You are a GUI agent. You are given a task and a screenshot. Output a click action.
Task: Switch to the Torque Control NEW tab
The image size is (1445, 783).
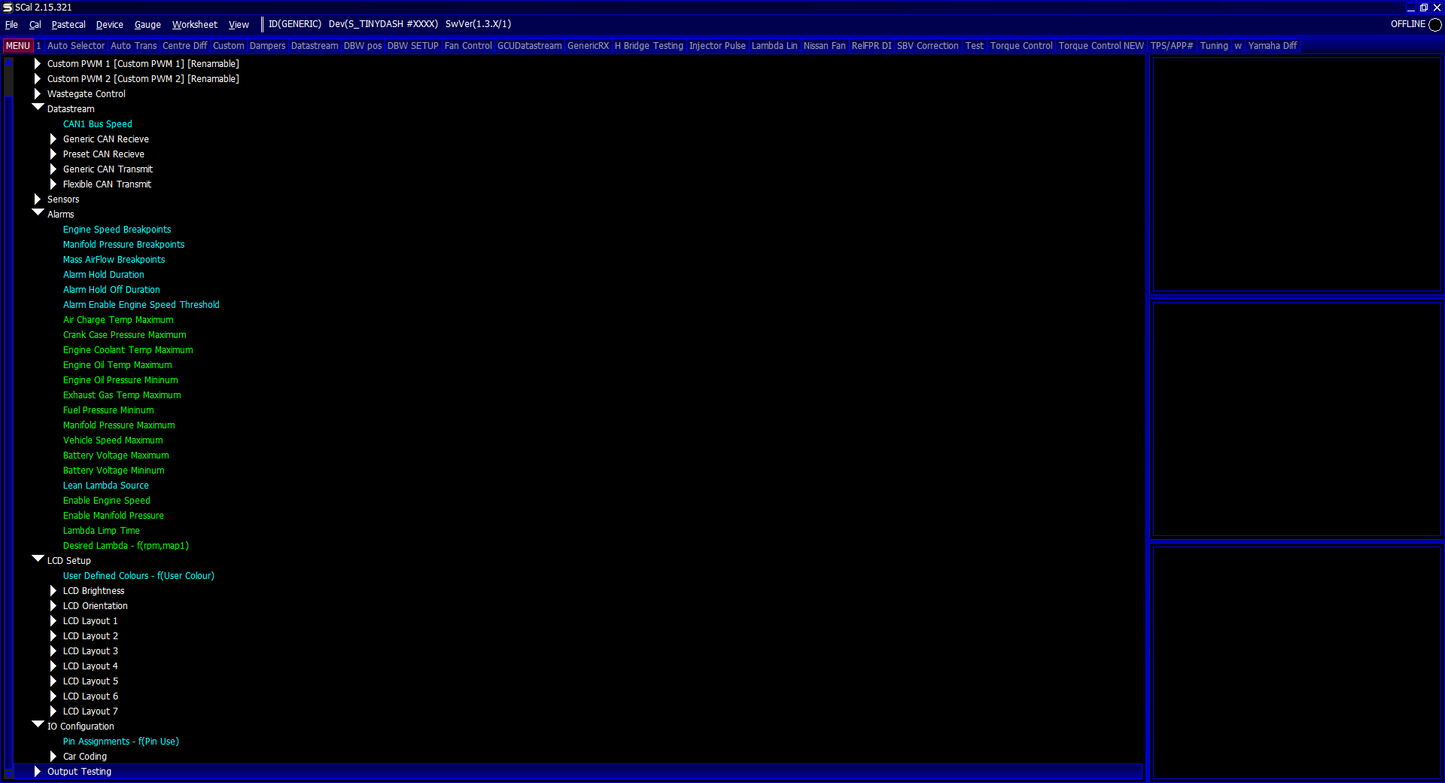point(1101,46)
